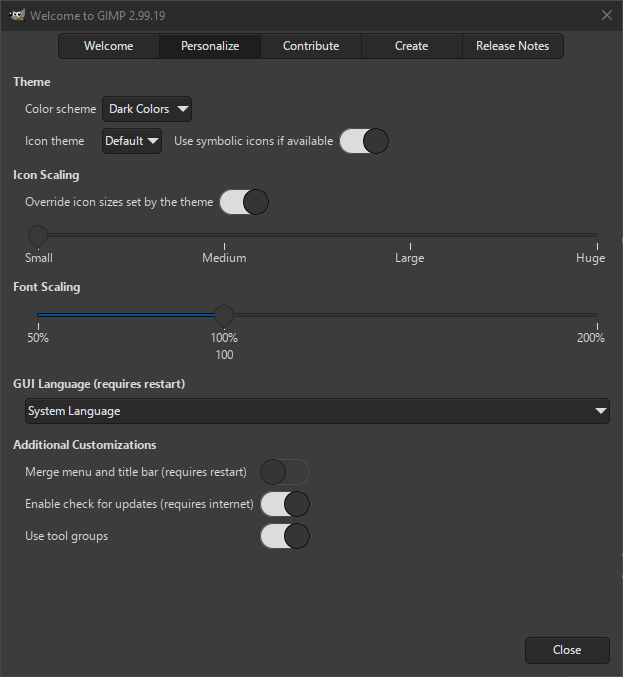Toggle the 'Use tool groups' switch
Screen dimensions: 623x677
coord(284,536)
